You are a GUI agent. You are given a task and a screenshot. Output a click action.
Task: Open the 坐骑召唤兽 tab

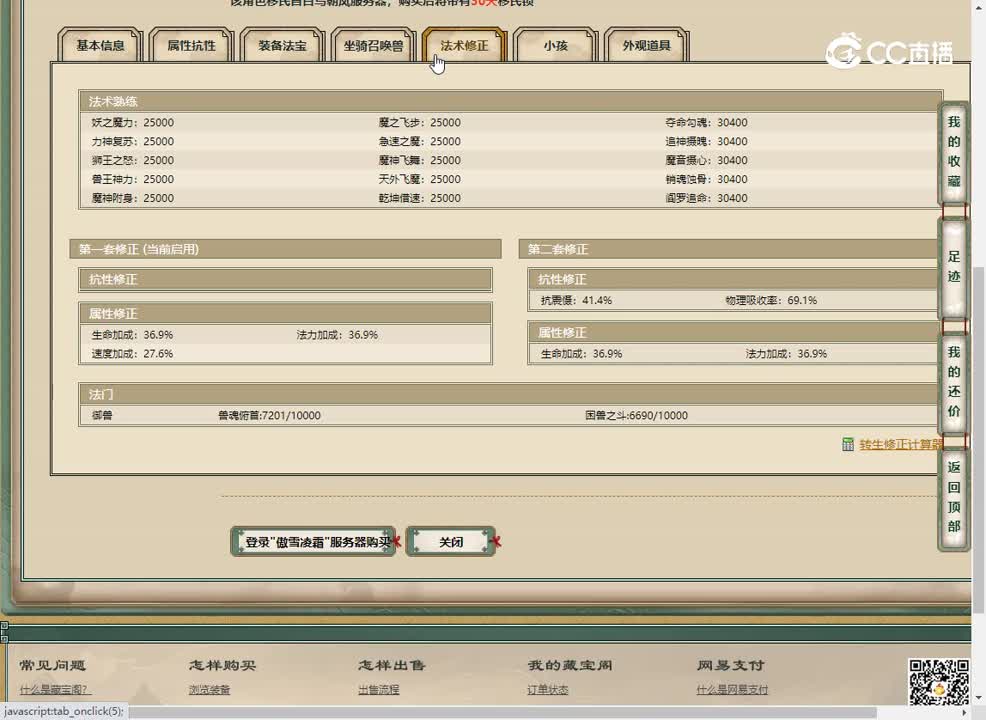click(x=373, y=46)
